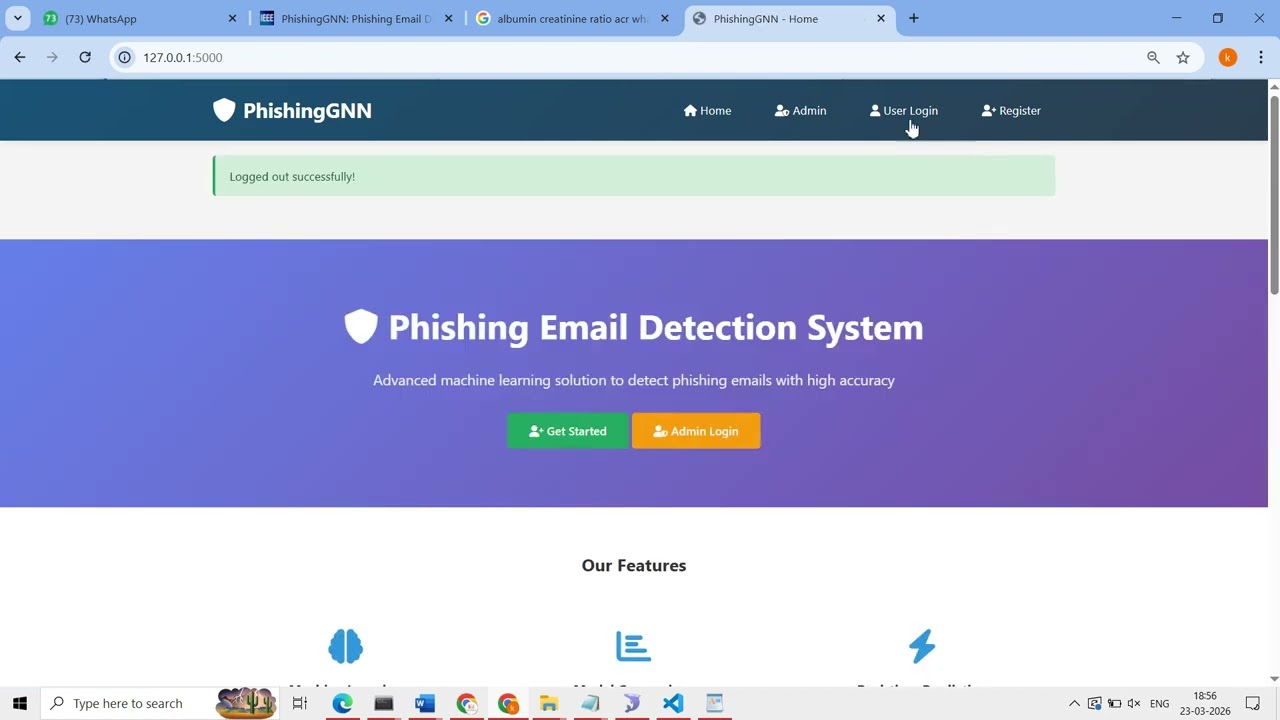
Task: Open Visual Studio Code from taskbar
Action: (x=673, y=703)
